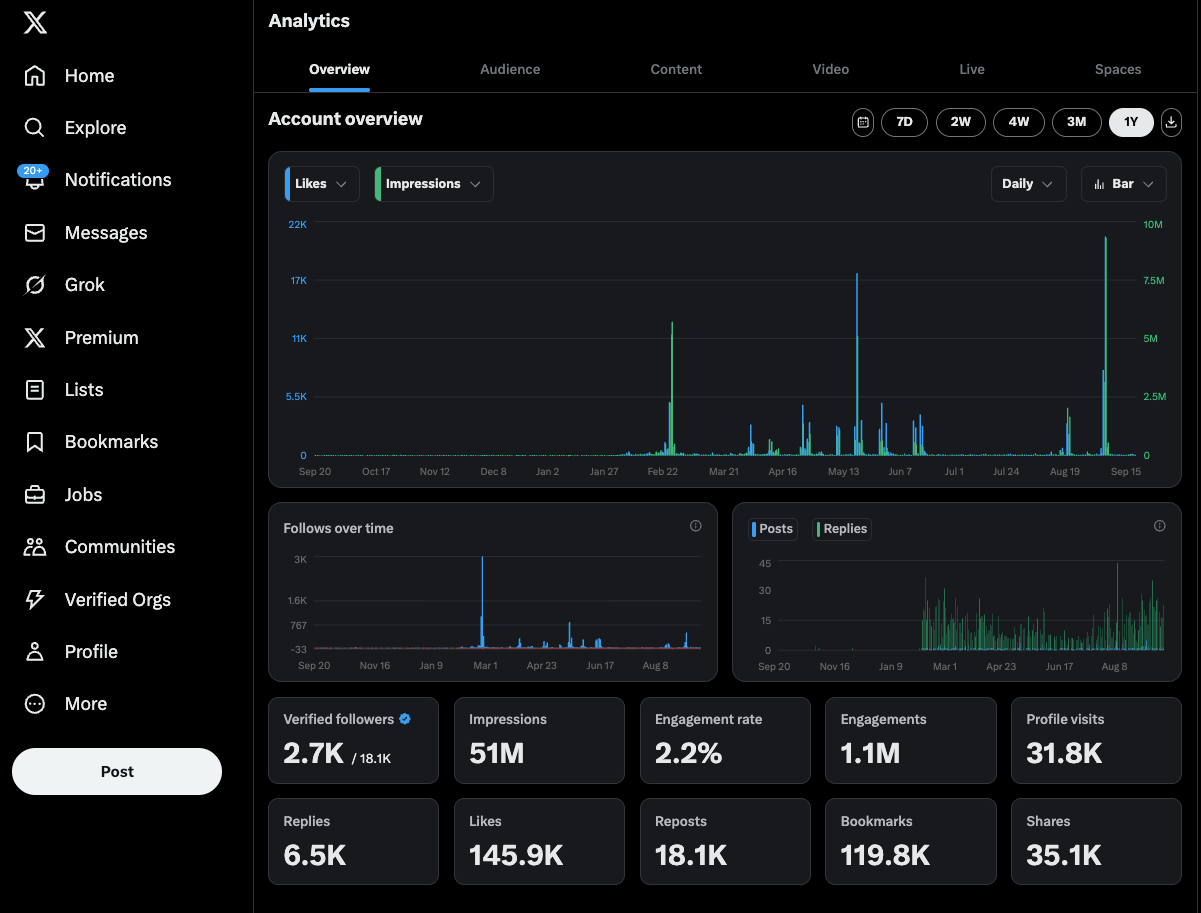Screen dimensions: 1201x913
Task: Click the Analytics page title
Action: pyautogui.click(x=309, y=21)
